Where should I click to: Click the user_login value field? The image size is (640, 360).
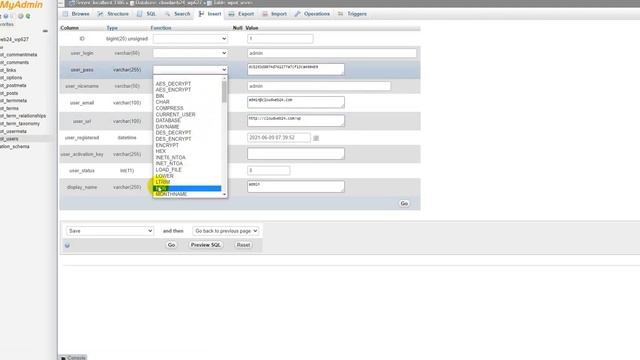(332, 53)
